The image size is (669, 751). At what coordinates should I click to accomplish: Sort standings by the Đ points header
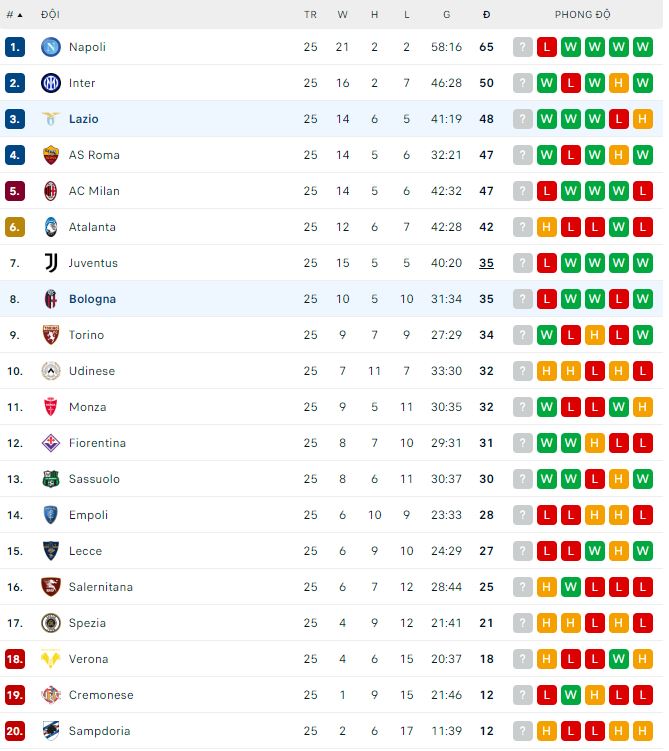click(486, 15)
